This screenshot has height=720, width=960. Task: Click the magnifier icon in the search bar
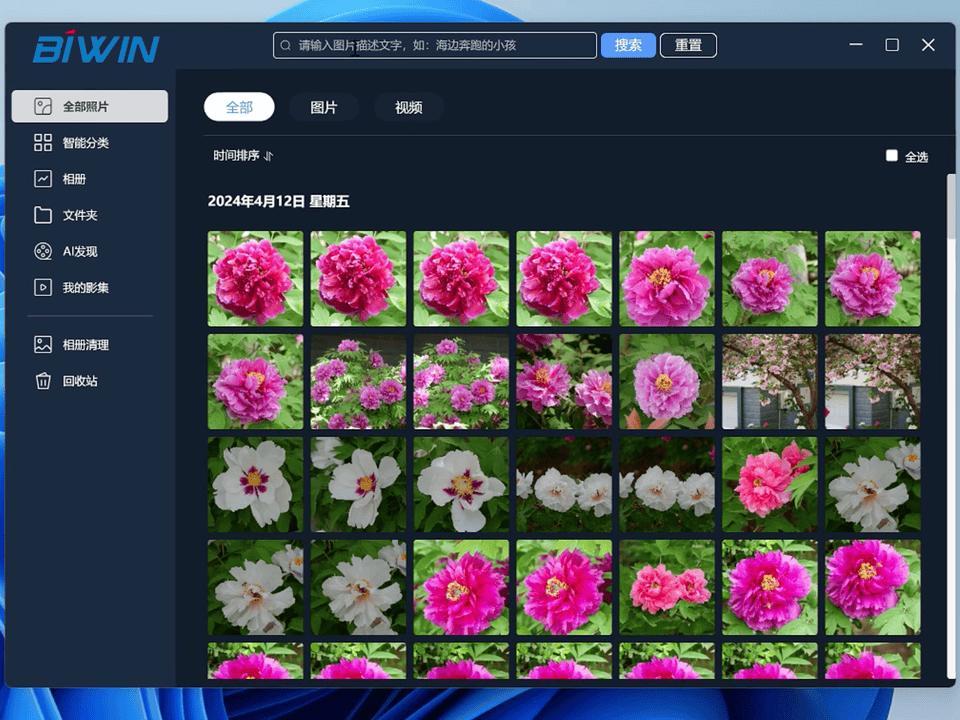coord(283,44)
